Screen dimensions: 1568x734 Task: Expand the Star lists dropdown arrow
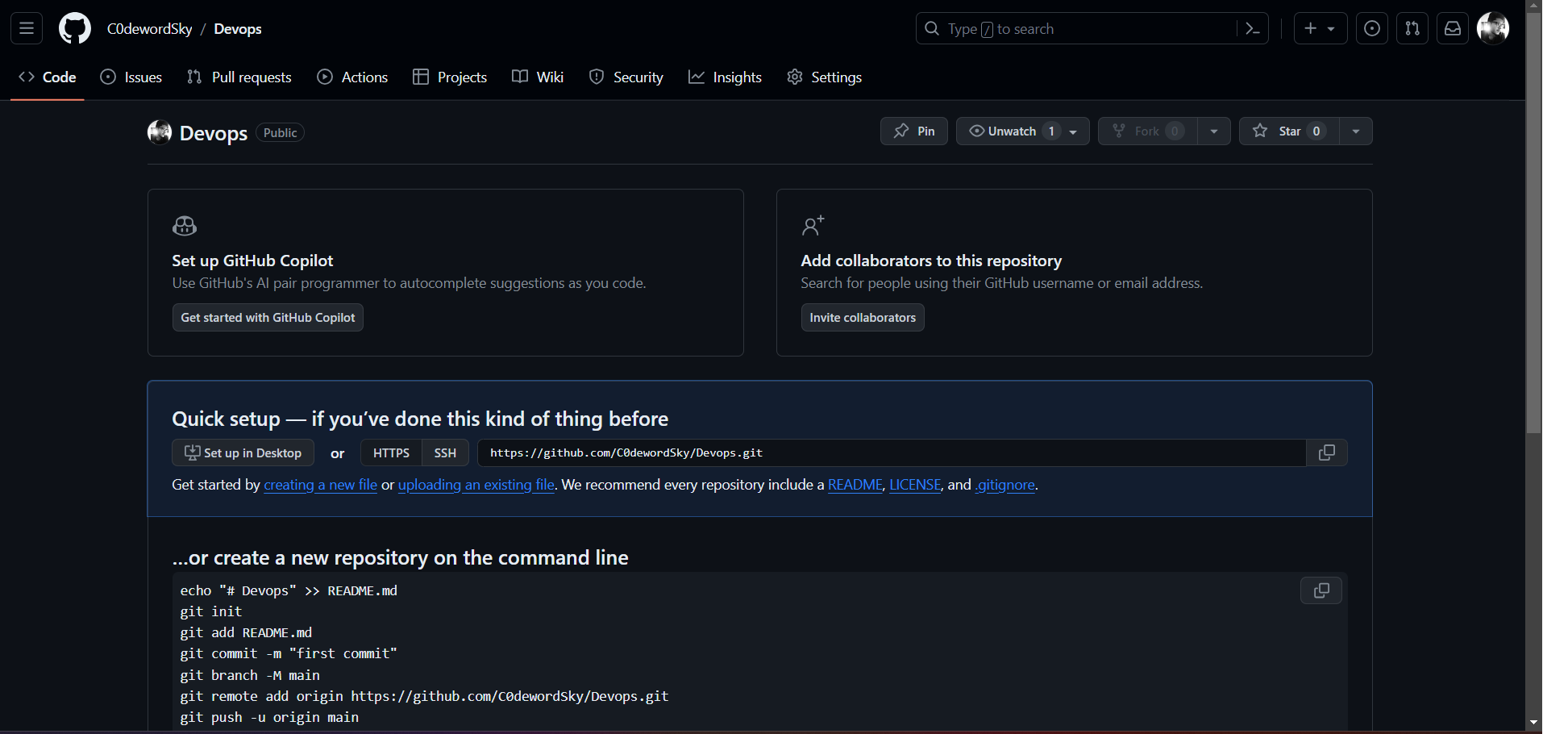[1356, 131]
